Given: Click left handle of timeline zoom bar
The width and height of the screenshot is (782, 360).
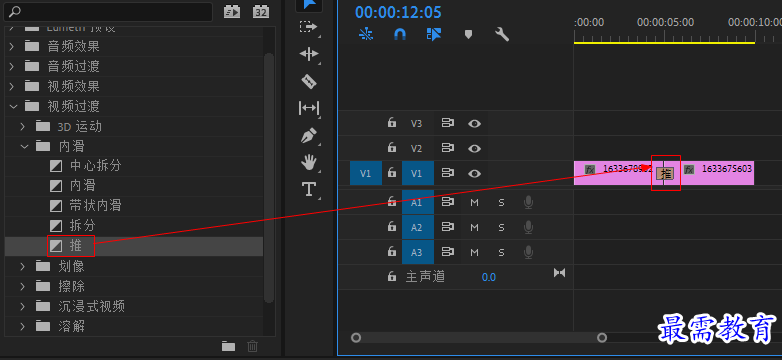Looking at the screenshot, I should (x=356, y=338).
